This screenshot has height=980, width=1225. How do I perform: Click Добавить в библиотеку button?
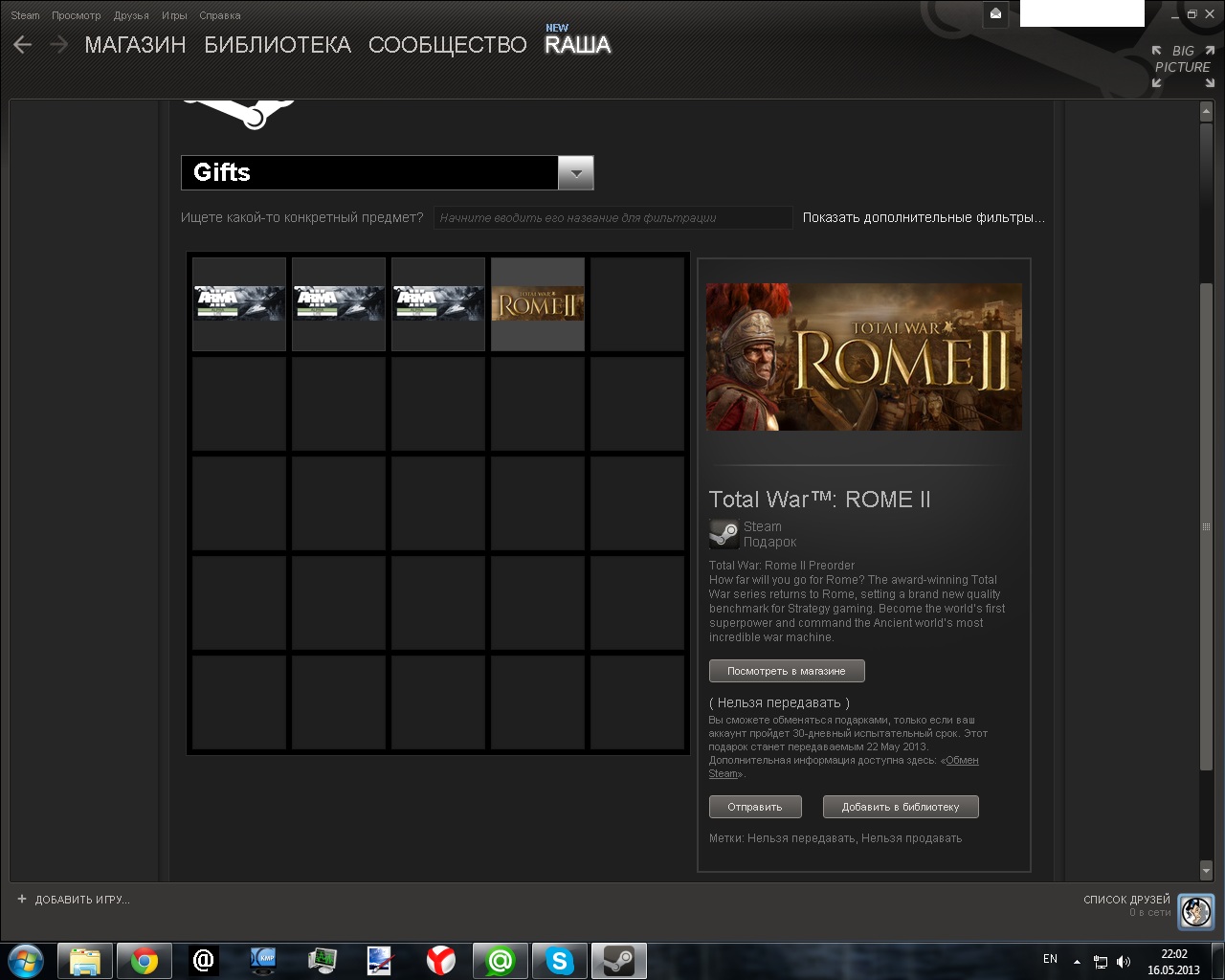coord(901,807)
